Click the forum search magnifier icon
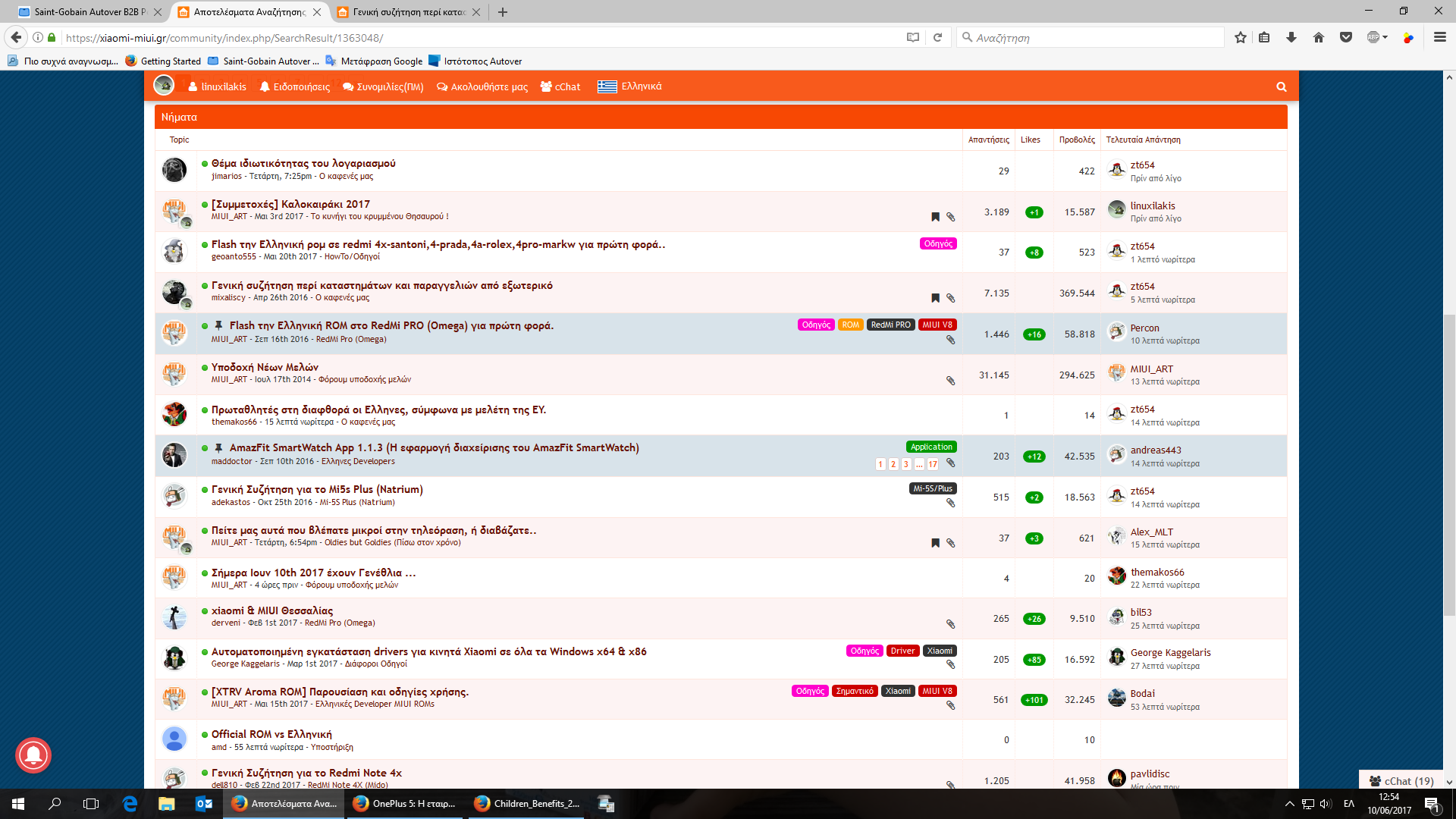 pos(1281,87)
